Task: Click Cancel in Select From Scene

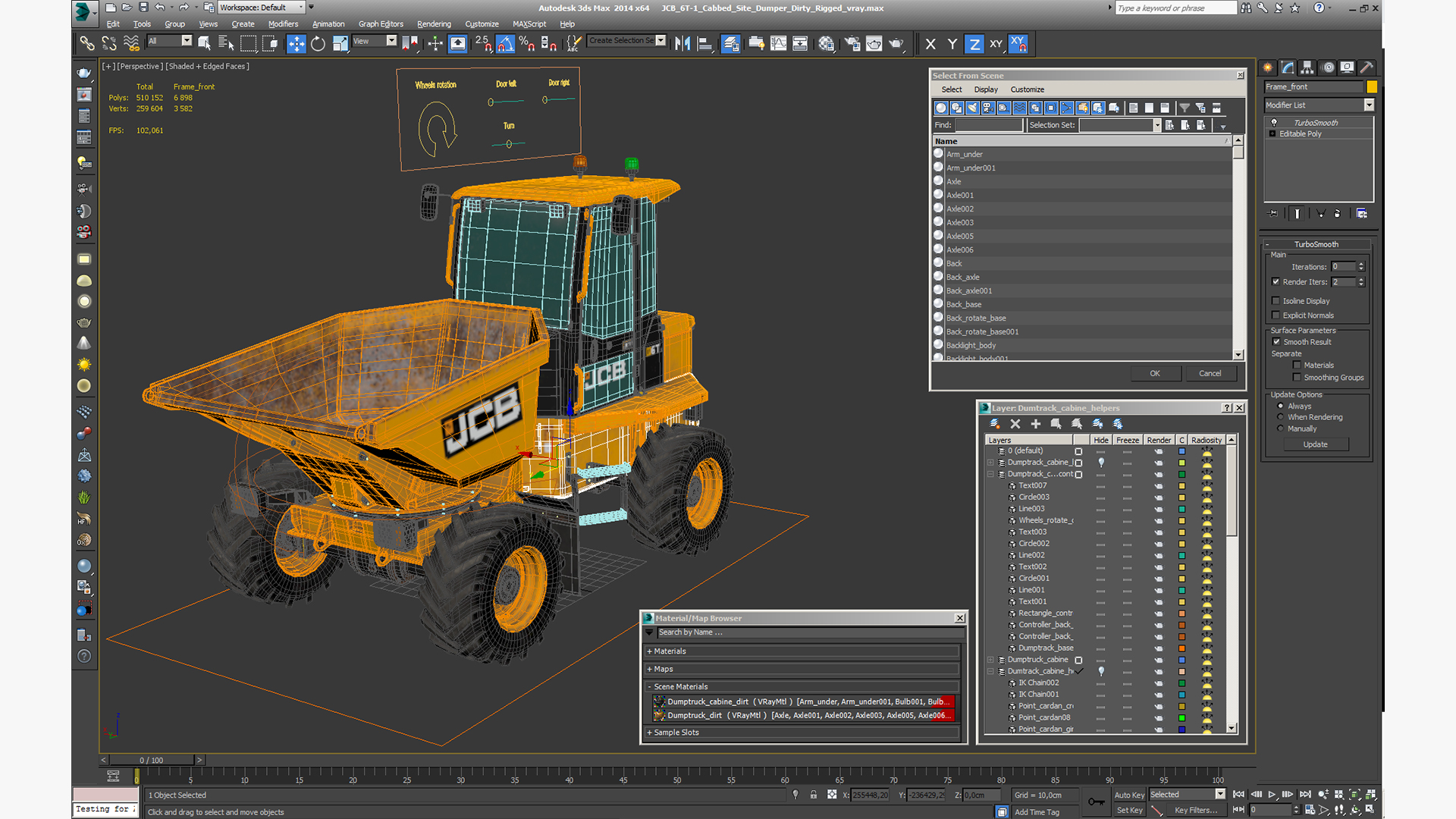Action: click(1210, 373)
